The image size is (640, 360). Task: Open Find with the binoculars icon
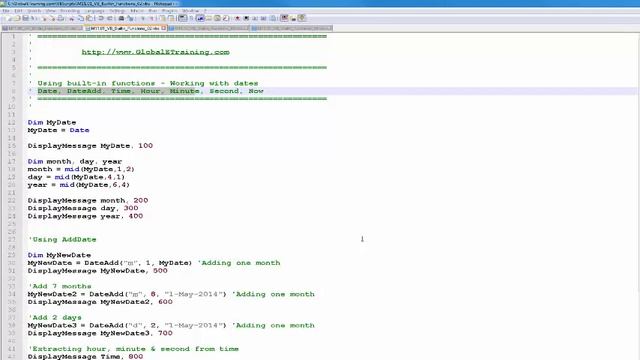(x=121, y=18)
